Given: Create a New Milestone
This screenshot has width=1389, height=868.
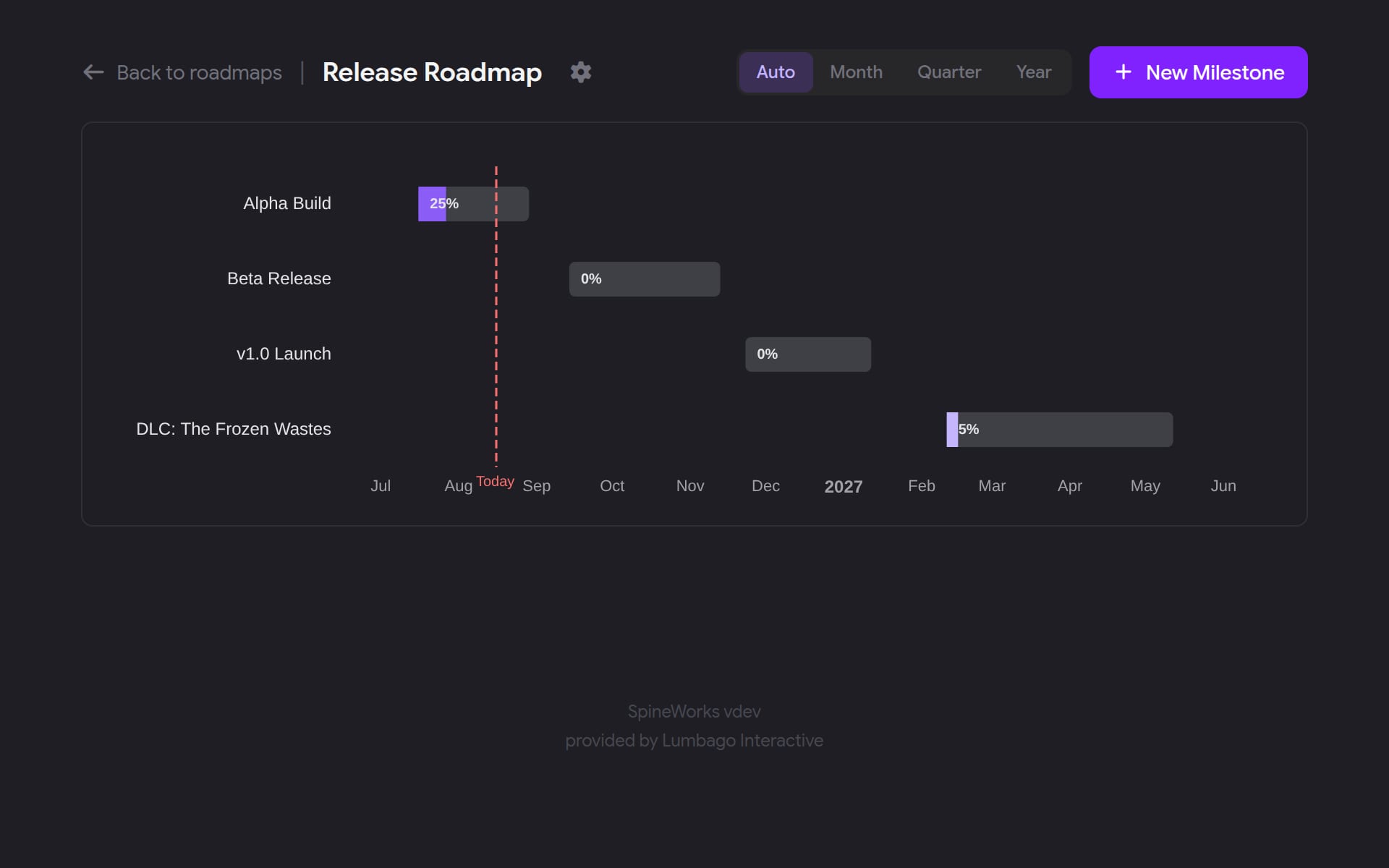Looking at the screenshot, I should [1198, 72].
